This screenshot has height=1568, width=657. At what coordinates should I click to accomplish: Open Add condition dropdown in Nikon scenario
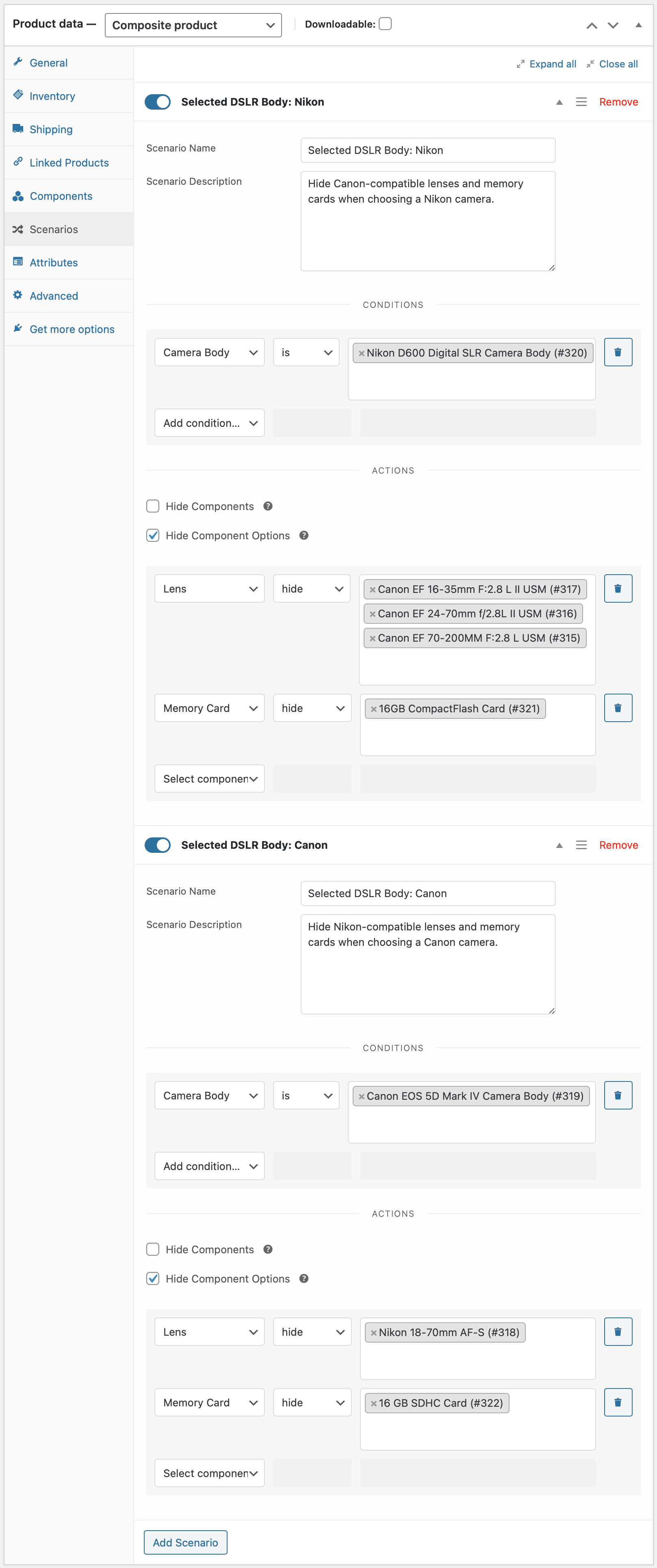coord(210,423)
